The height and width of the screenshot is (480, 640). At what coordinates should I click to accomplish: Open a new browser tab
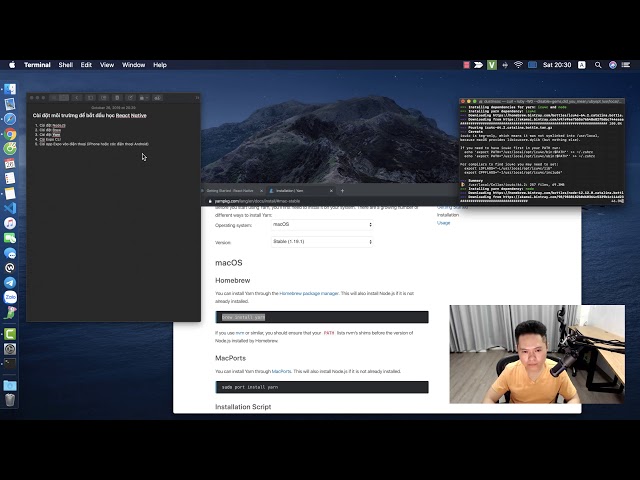tap(342, 191)
